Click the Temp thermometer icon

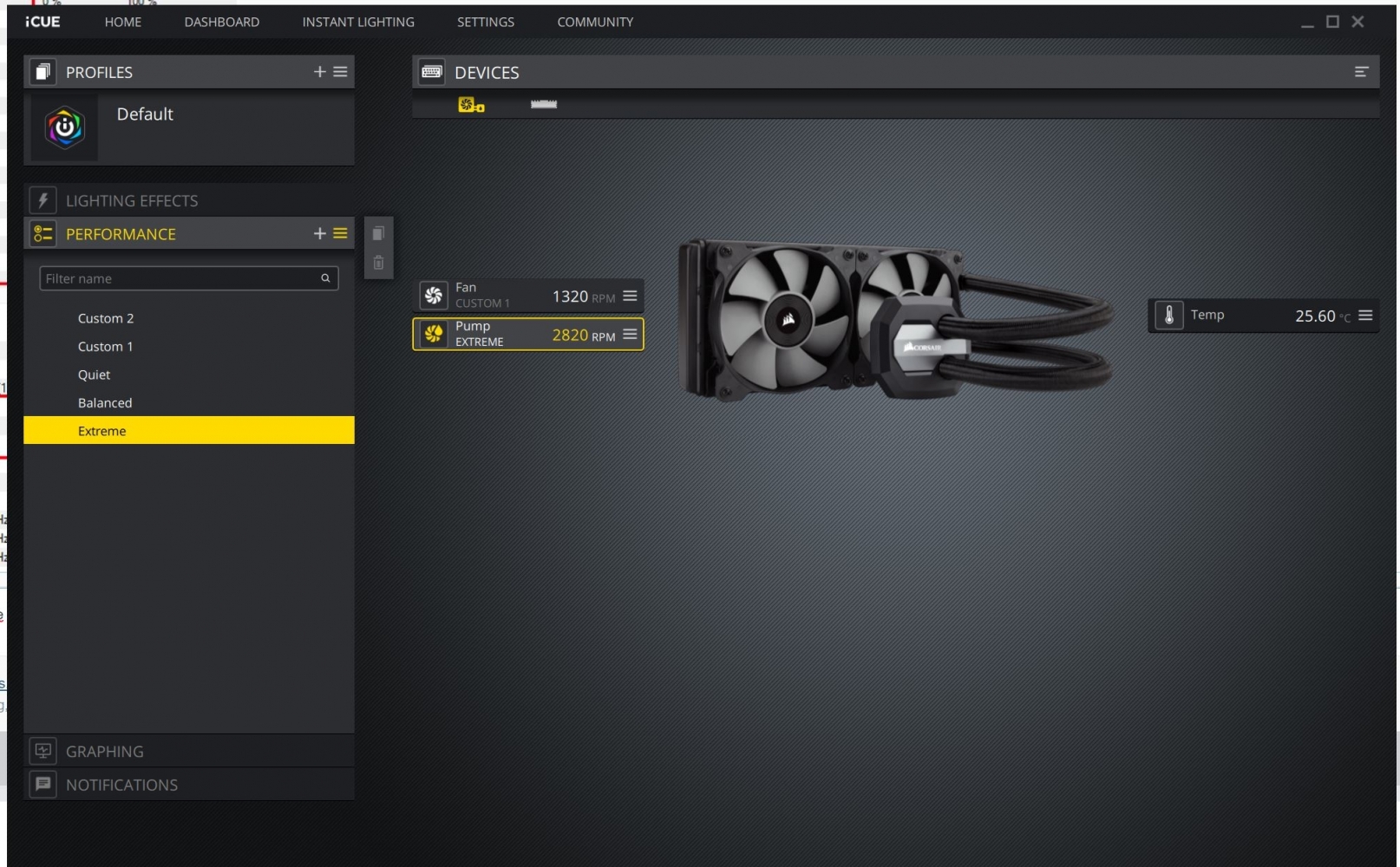pyautogui.click(x=1168, y=316)
